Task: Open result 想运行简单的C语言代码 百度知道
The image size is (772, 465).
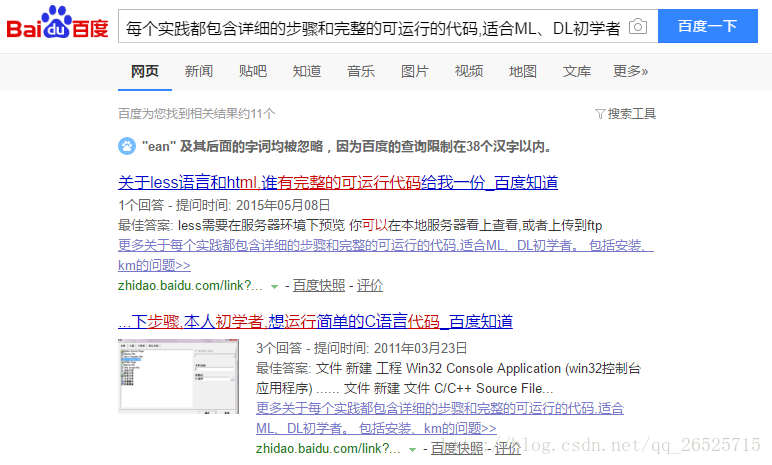Action: [315, 322]
